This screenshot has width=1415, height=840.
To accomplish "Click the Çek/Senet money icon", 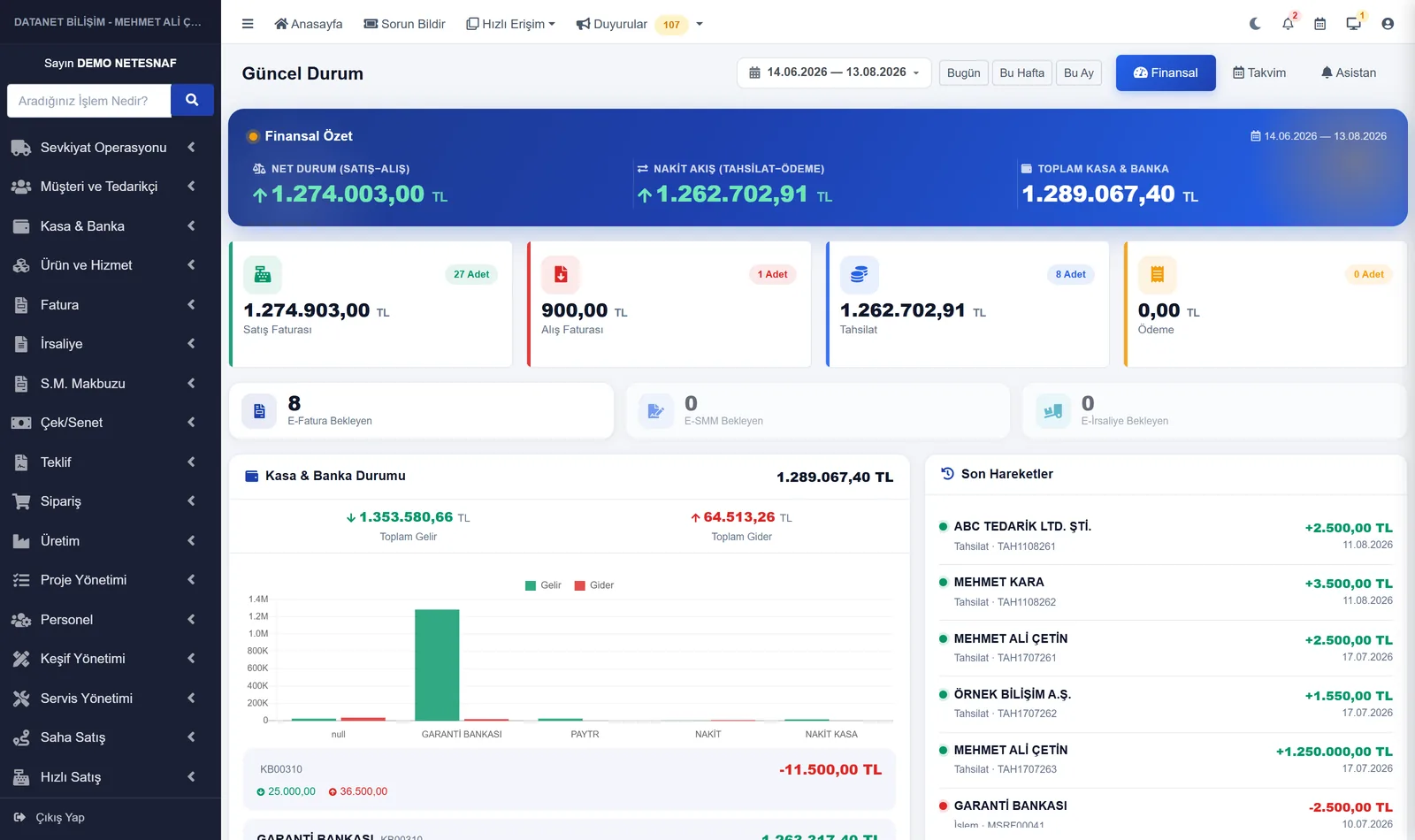I will click(21, 423).
